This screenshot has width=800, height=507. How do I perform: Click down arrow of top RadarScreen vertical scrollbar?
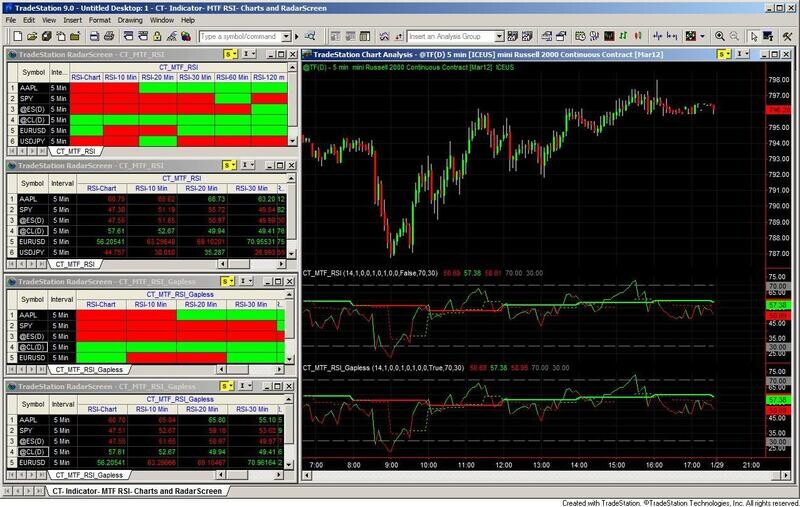pyautogui.click(x=292, y=141)
